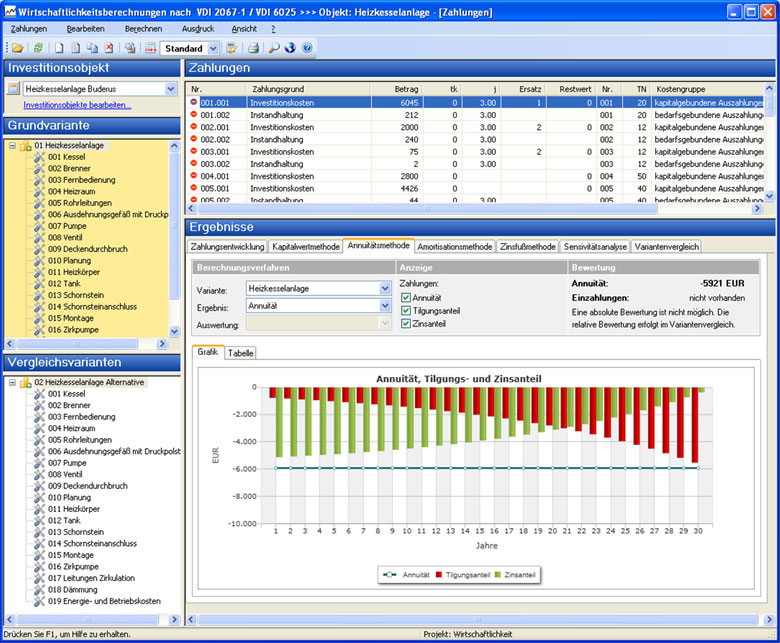Click the blue help question mark icon
The image size is (780, 643).
tap(307, 48)
